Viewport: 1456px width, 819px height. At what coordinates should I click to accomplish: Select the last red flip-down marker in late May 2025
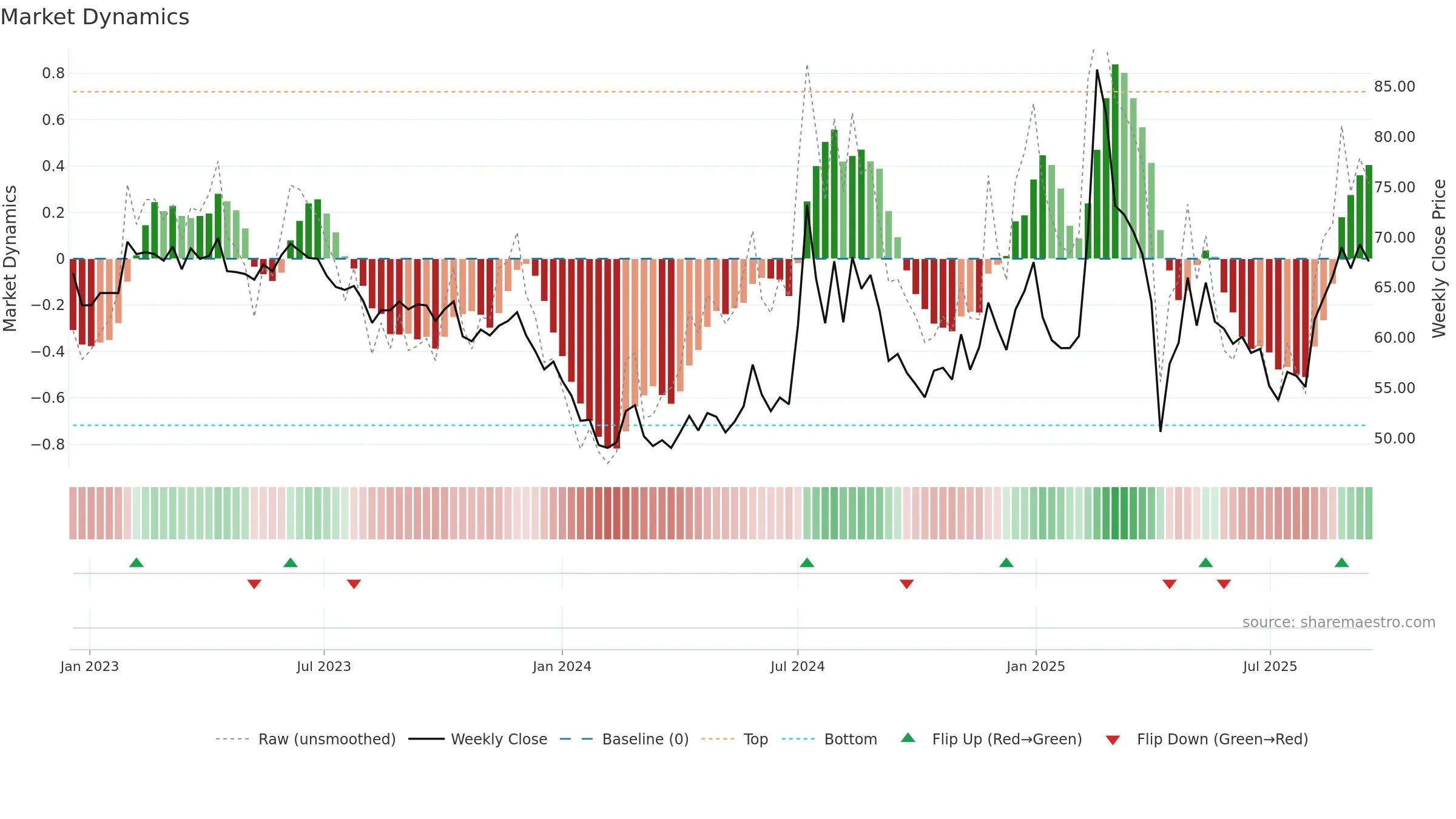coord(1224,584)
